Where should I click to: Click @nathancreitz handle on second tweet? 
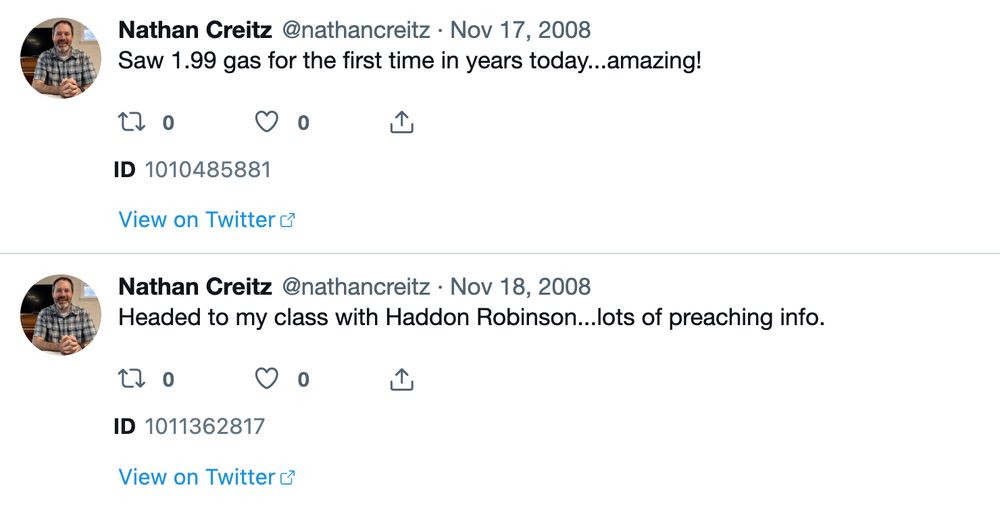[356, 287]
